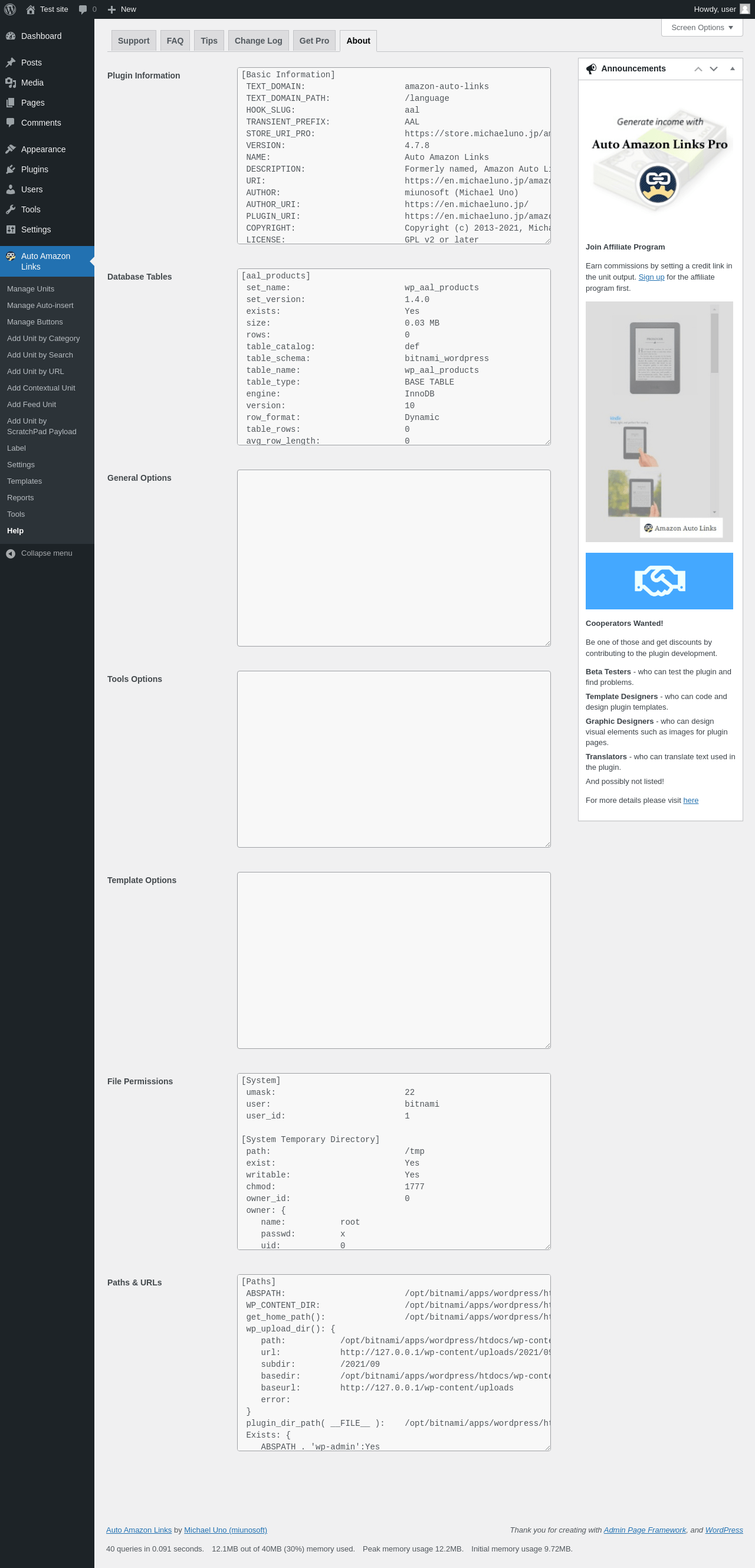755x1568 pixels.
Task: Open the Help submenu item
Action: tap(15, 531)
